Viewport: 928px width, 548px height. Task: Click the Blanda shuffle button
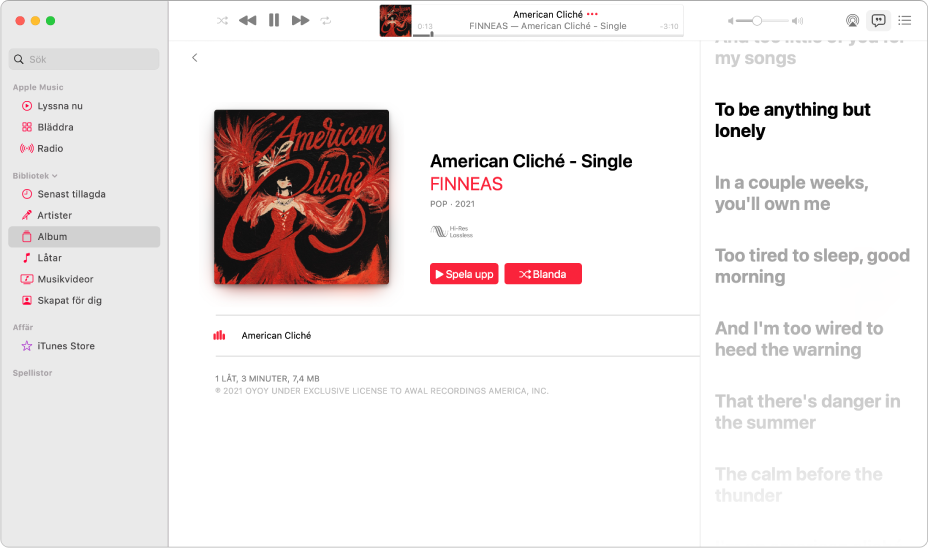[543, 274]
